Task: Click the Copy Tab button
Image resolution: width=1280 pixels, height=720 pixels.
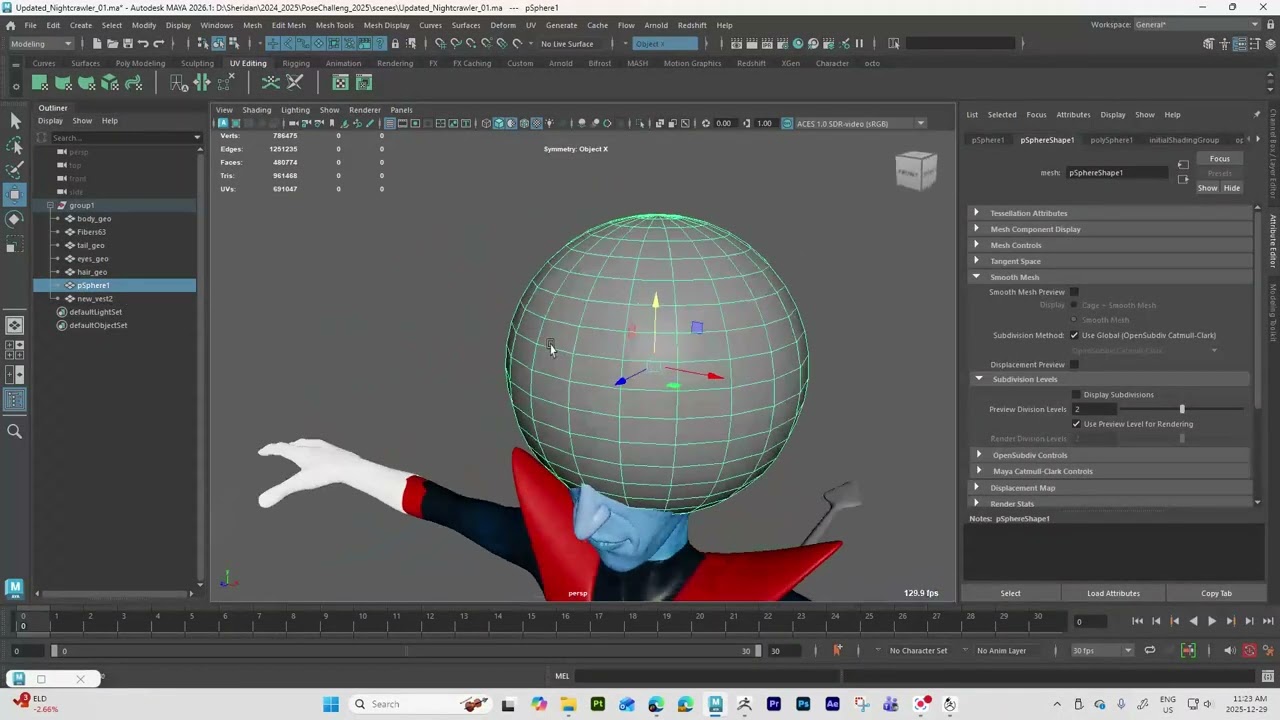Action: (x=1216, y=593)
